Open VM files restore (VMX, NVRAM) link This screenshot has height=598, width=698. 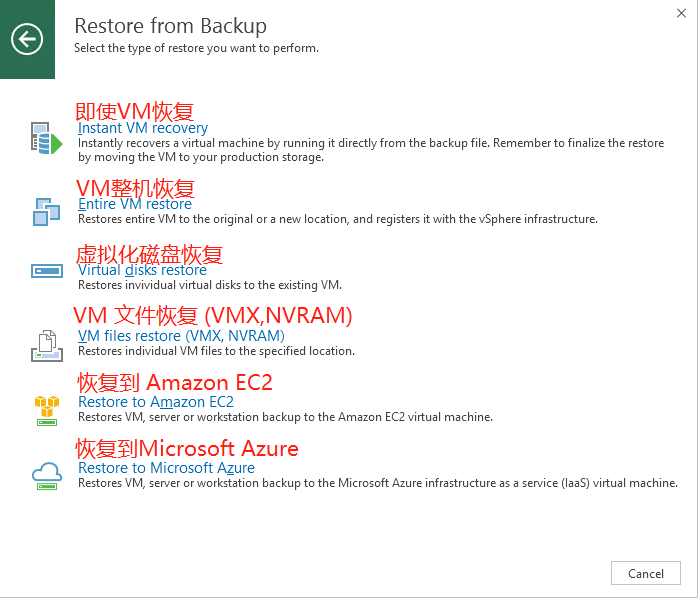coord(181,336)
